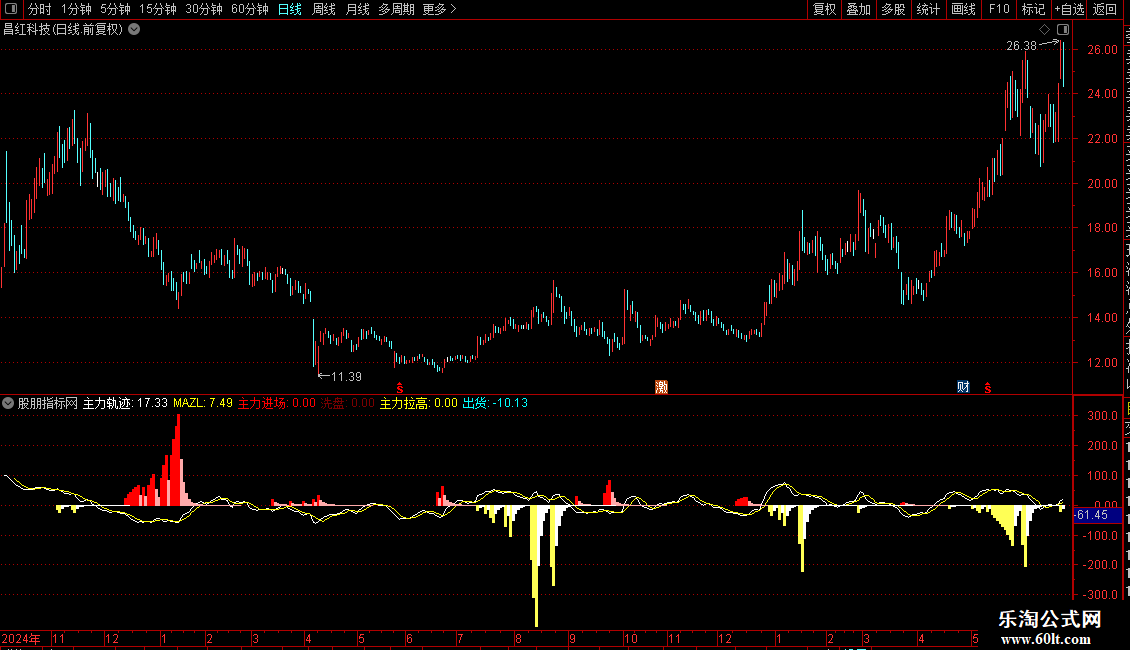
Task: Select the 60分钟 period
Action: pyautogui.click(x=249, y=9)
